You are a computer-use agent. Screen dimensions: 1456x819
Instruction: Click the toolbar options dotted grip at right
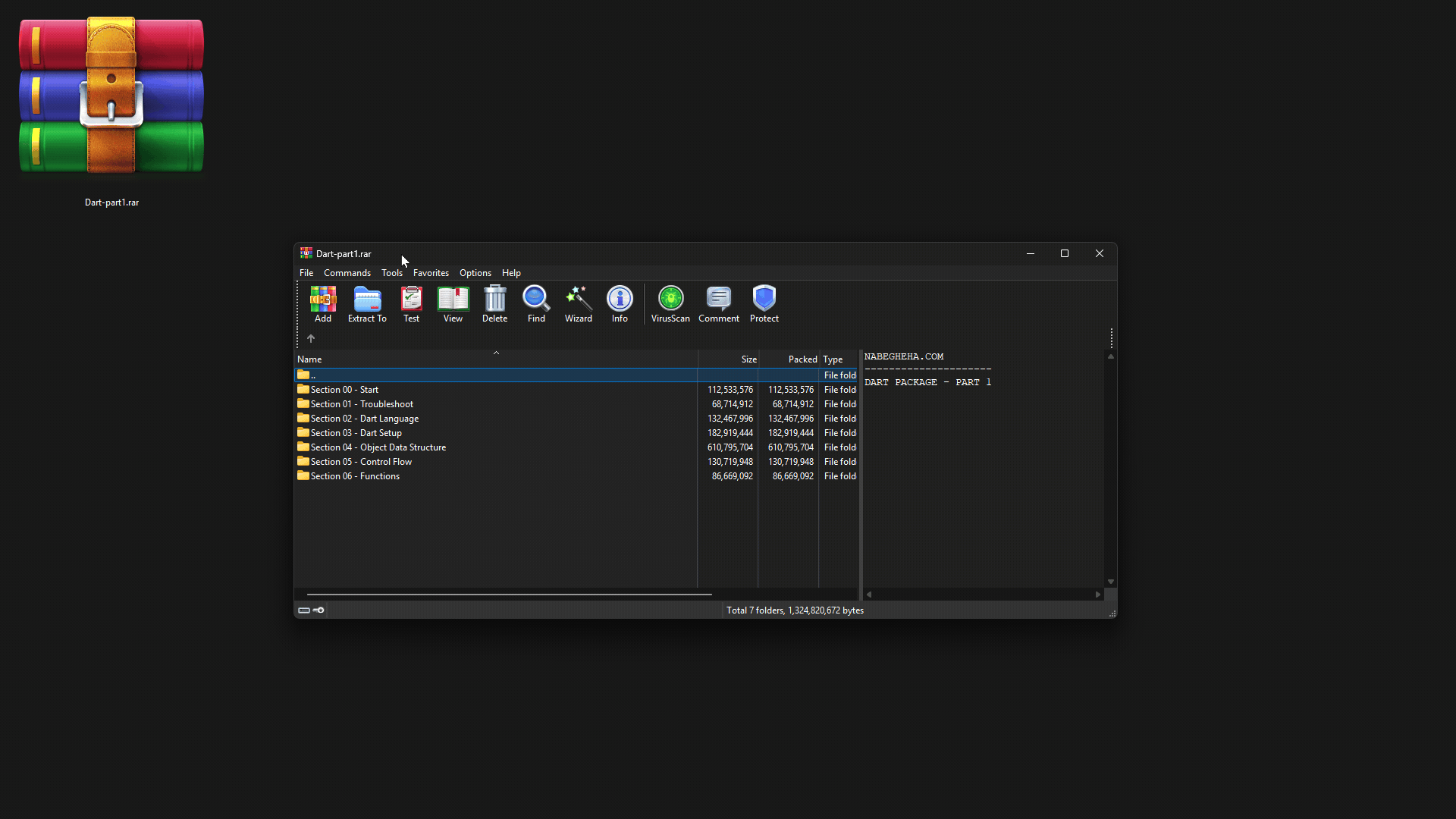[x=1112, y=338]
